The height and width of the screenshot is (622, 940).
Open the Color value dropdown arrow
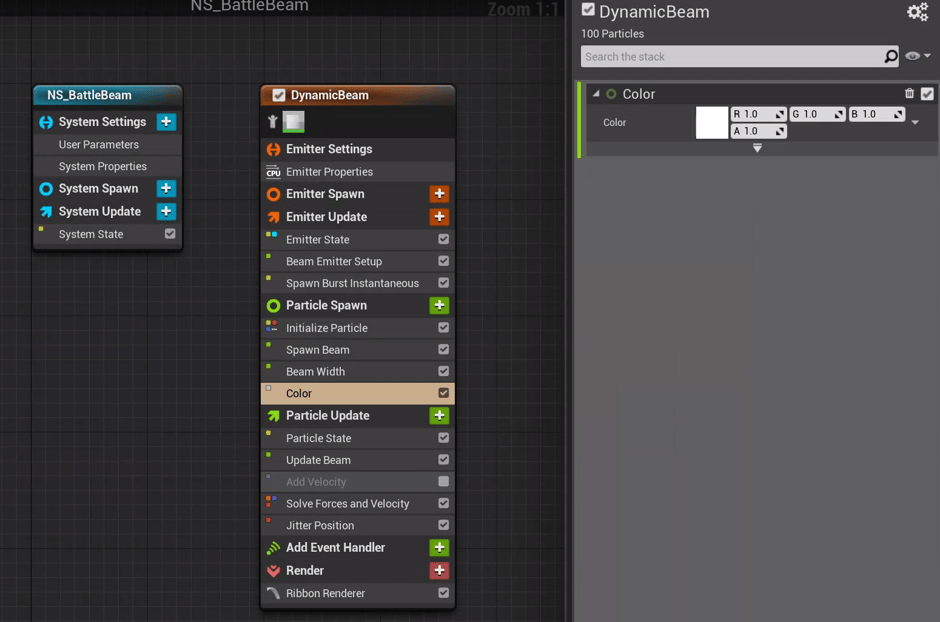915,122
